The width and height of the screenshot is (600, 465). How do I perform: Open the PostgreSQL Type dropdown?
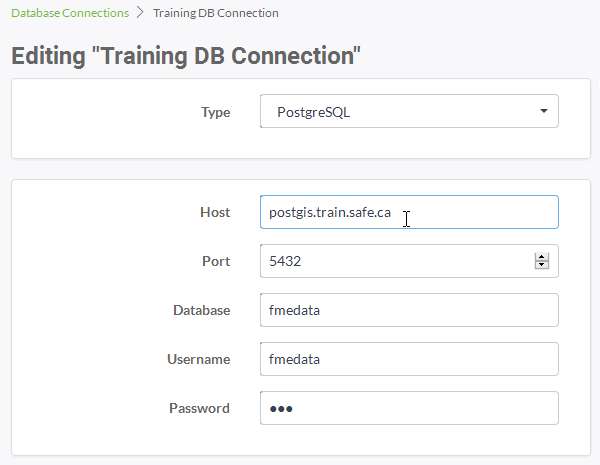pyautogui.click(x=409, y=111)
